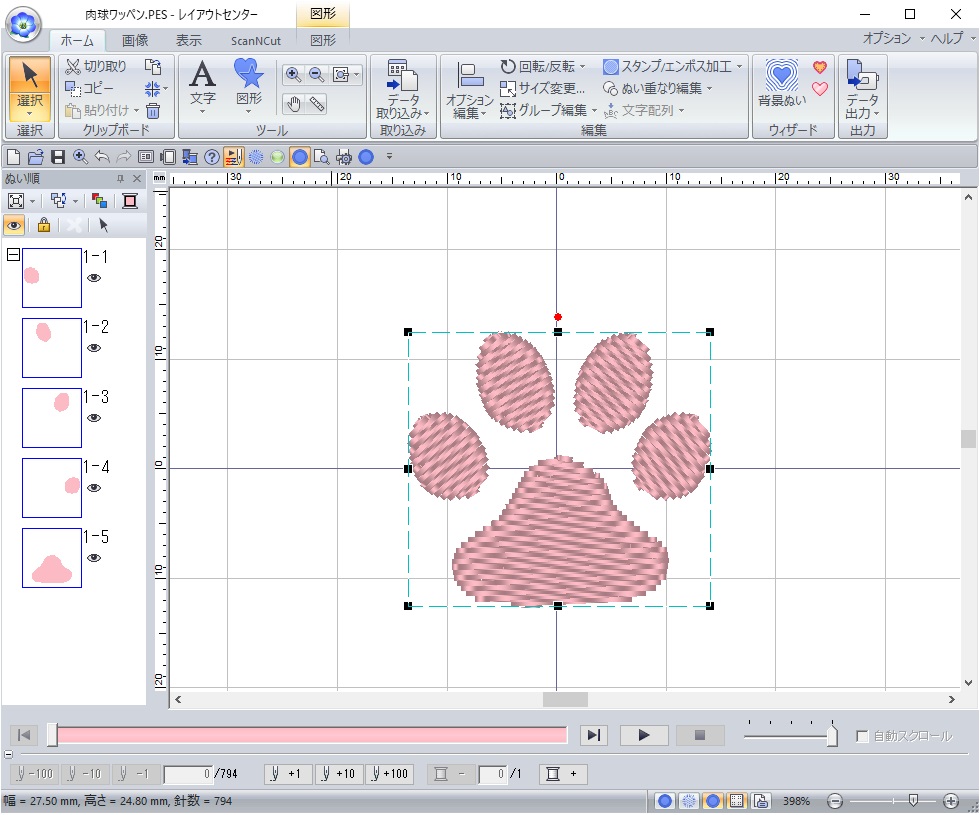Switch to the 画像 ribbon tab

point(135,40)
